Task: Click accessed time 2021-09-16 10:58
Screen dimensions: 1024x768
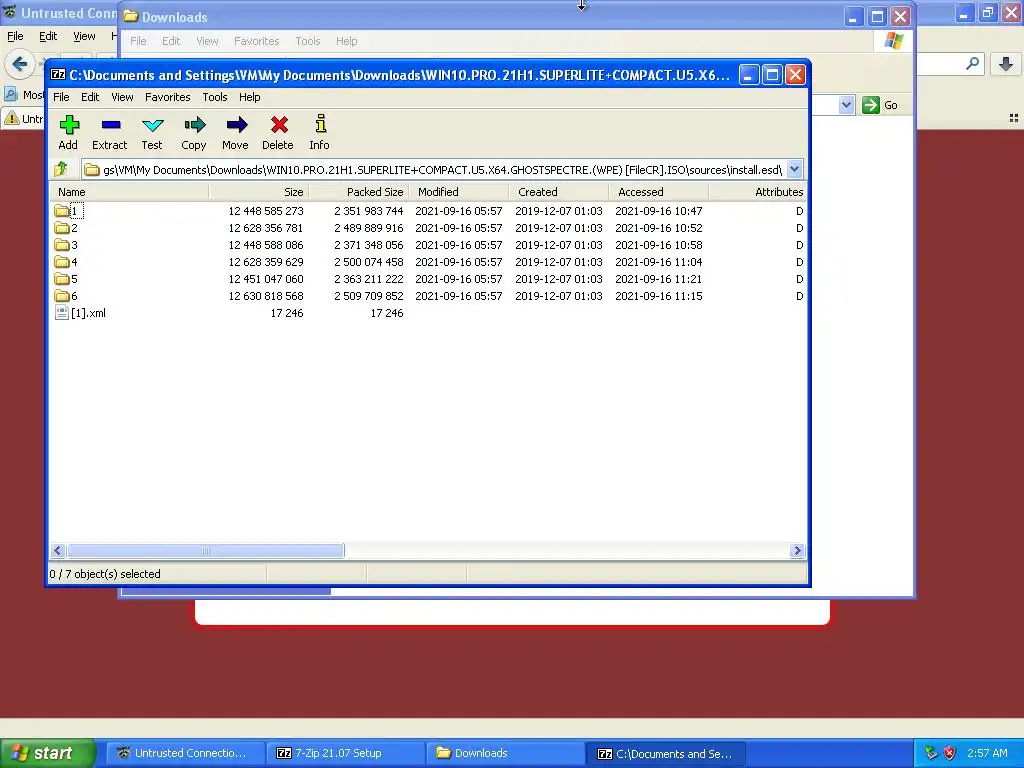Action: (658, 245)
